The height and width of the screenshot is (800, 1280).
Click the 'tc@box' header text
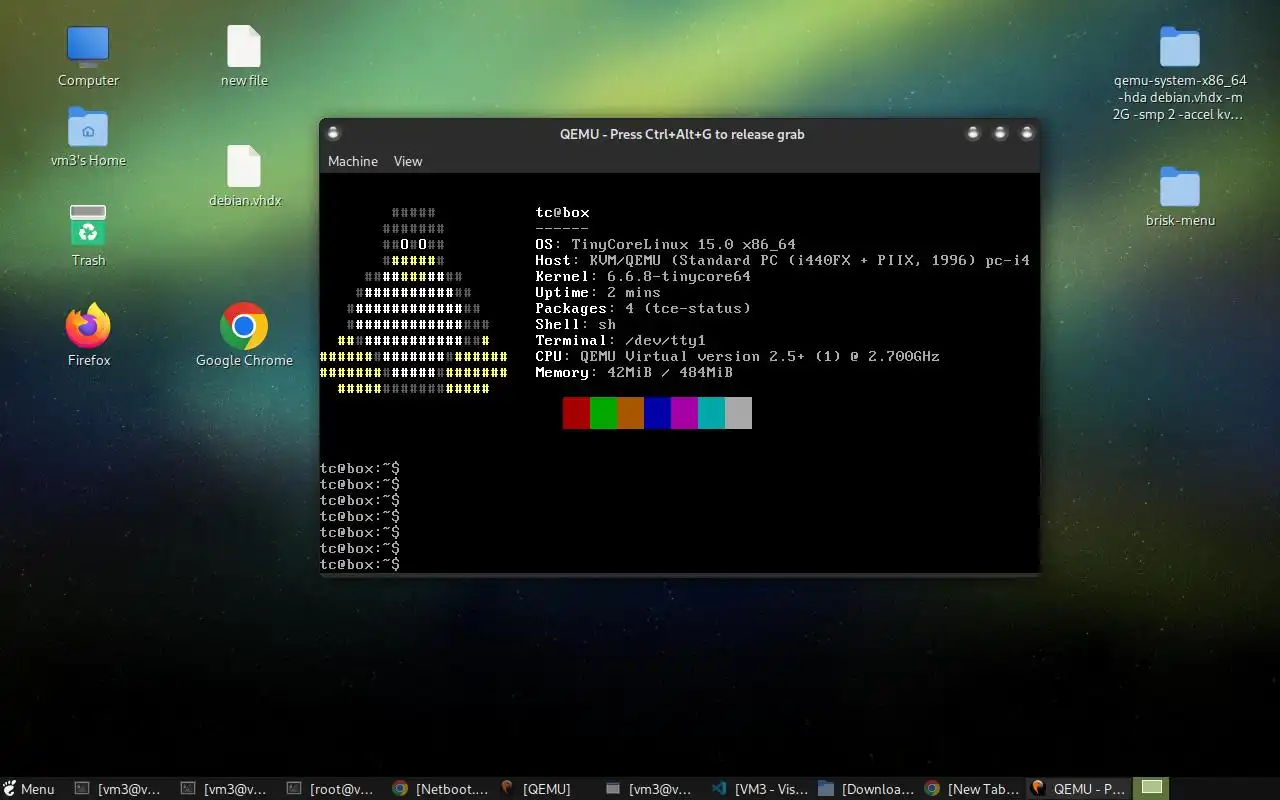click(562, 212)
